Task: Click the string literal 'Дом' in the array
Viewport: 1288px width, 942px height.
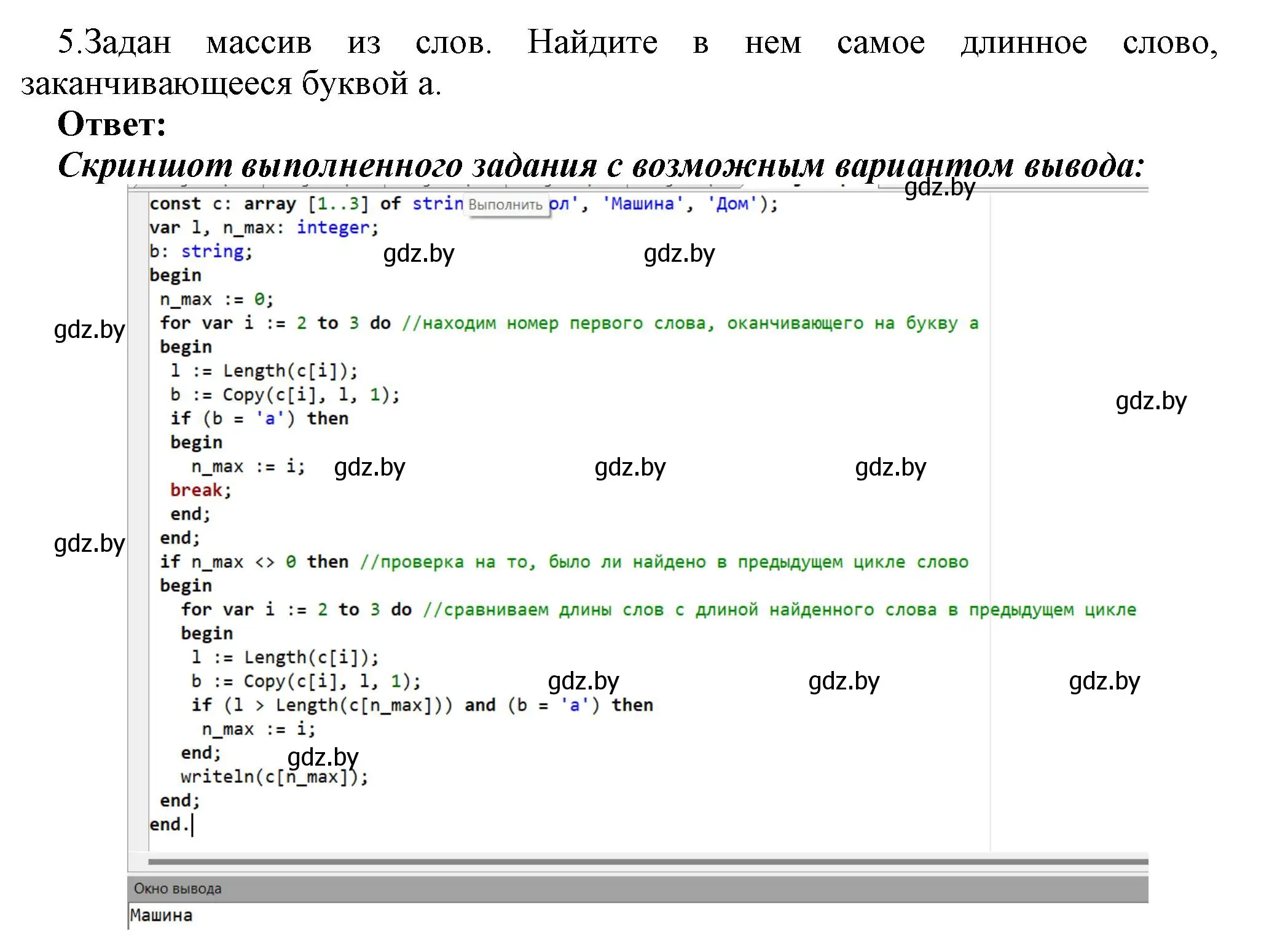Action: [x=732, y=204]
